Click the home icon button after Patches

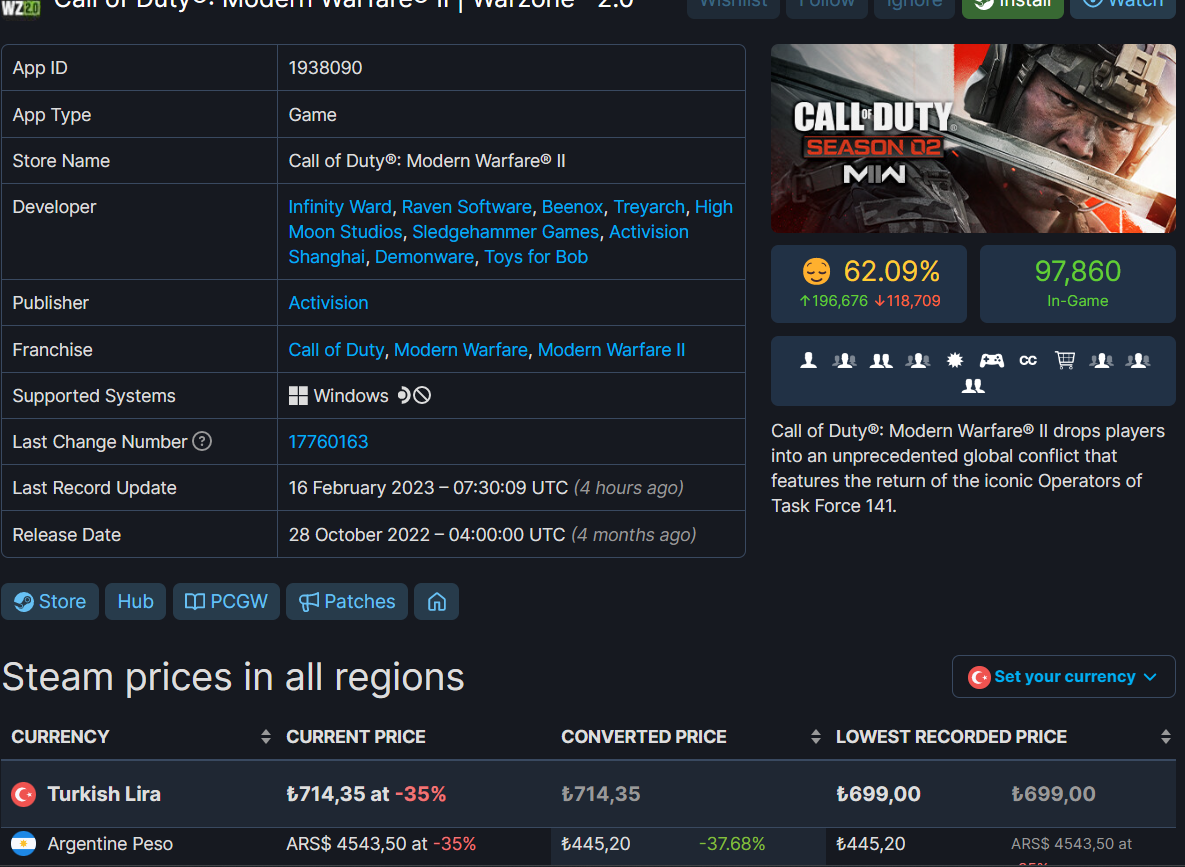(436, 602)
